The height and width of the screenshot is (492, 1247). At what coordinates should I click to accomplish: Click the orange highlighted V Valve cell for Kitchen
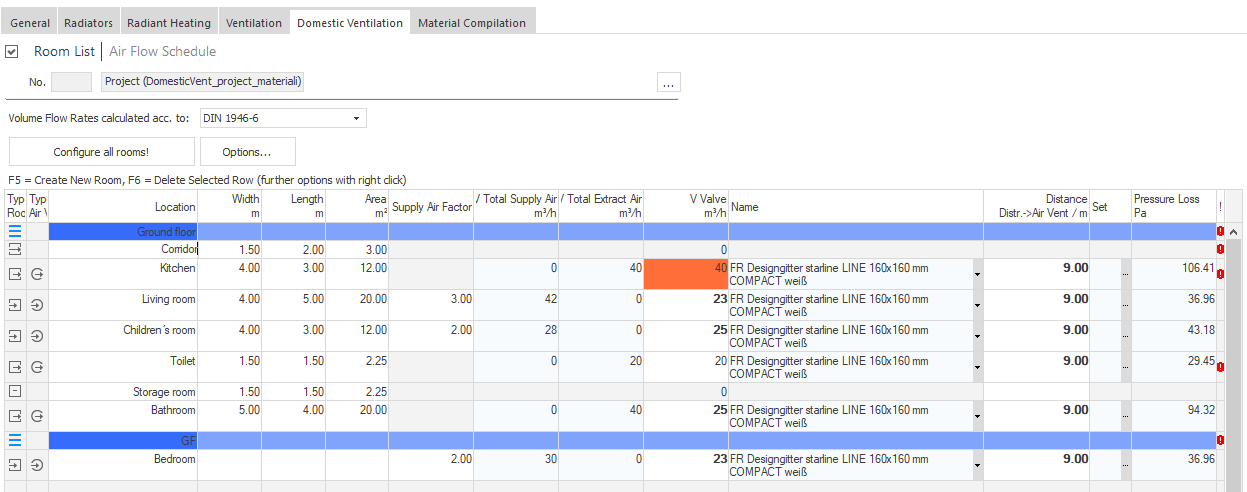click(x=686, y=275)
